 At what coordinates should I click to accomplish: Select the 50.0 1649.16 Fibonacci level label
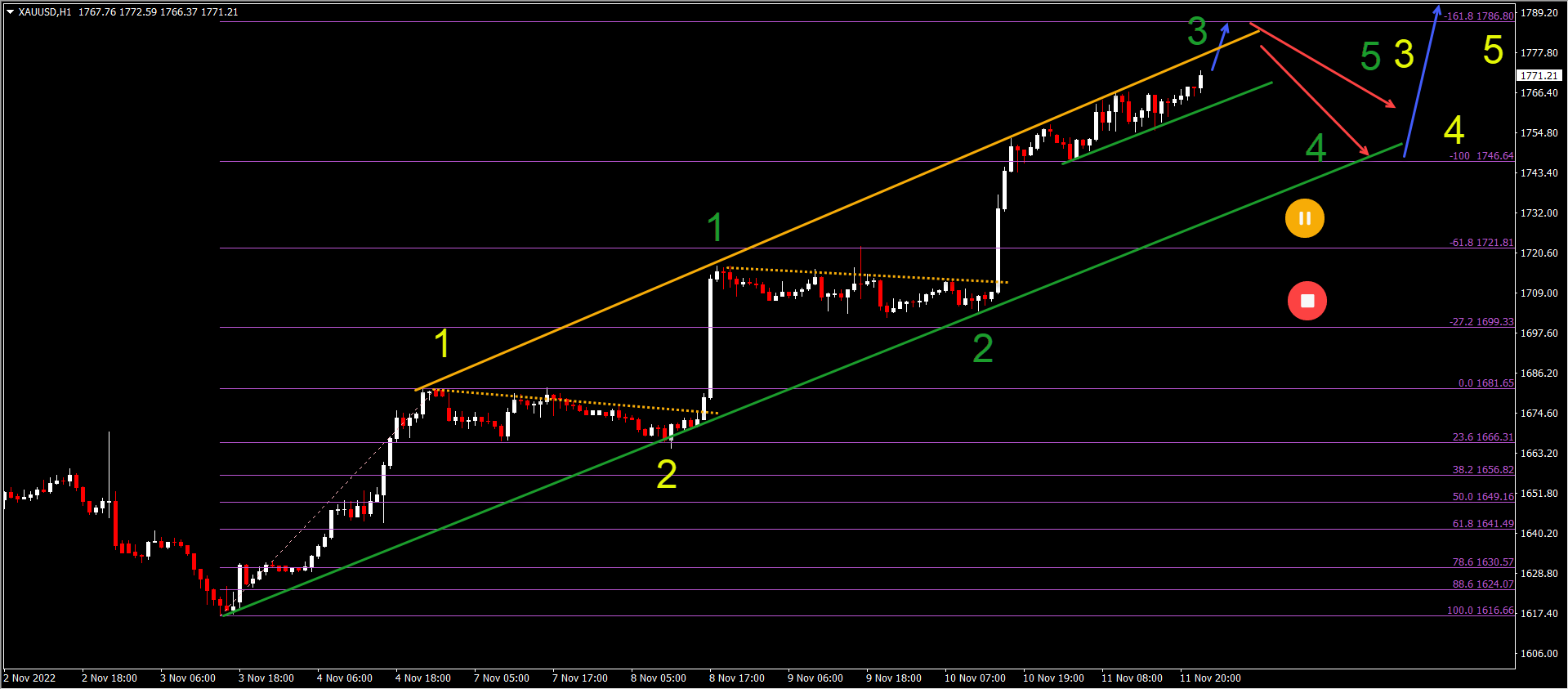point(1483,497)
